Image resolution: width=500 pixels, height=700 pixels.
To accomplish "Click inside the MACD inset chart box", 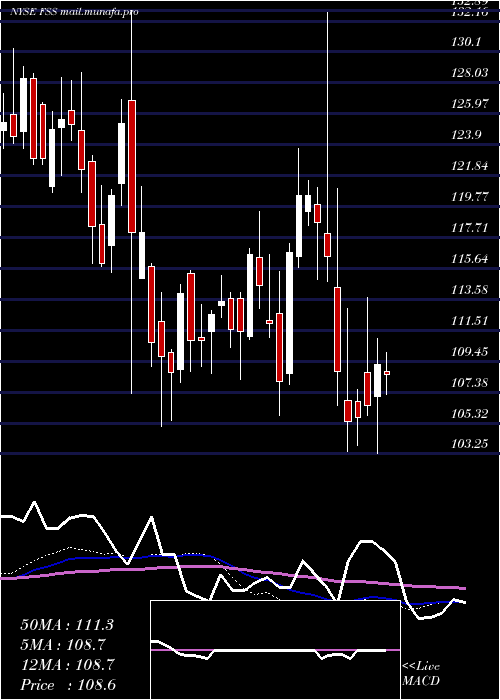I will point(275,650).
